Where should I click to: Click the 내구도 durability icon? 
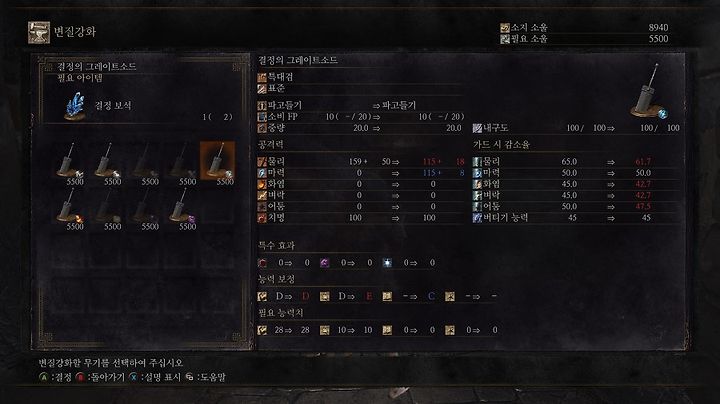pyautogui.click(x=478, y=128)
